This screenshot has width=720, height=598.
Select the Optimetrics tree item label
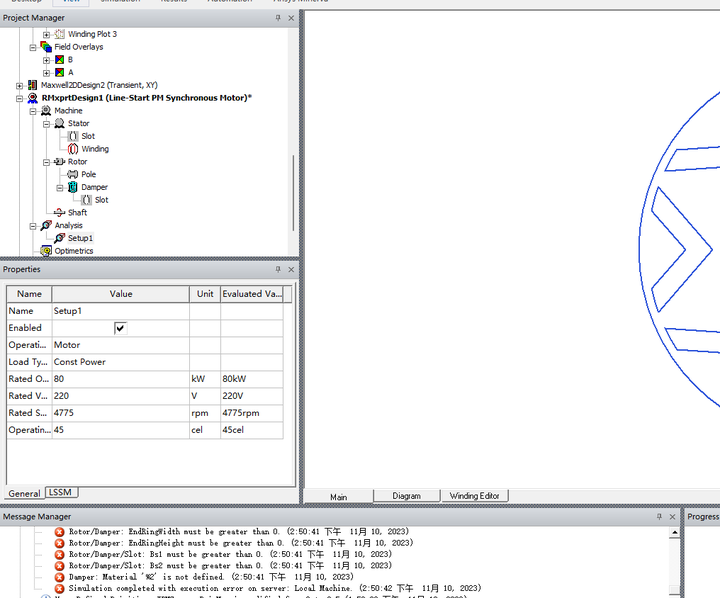(x=73, y=251)
